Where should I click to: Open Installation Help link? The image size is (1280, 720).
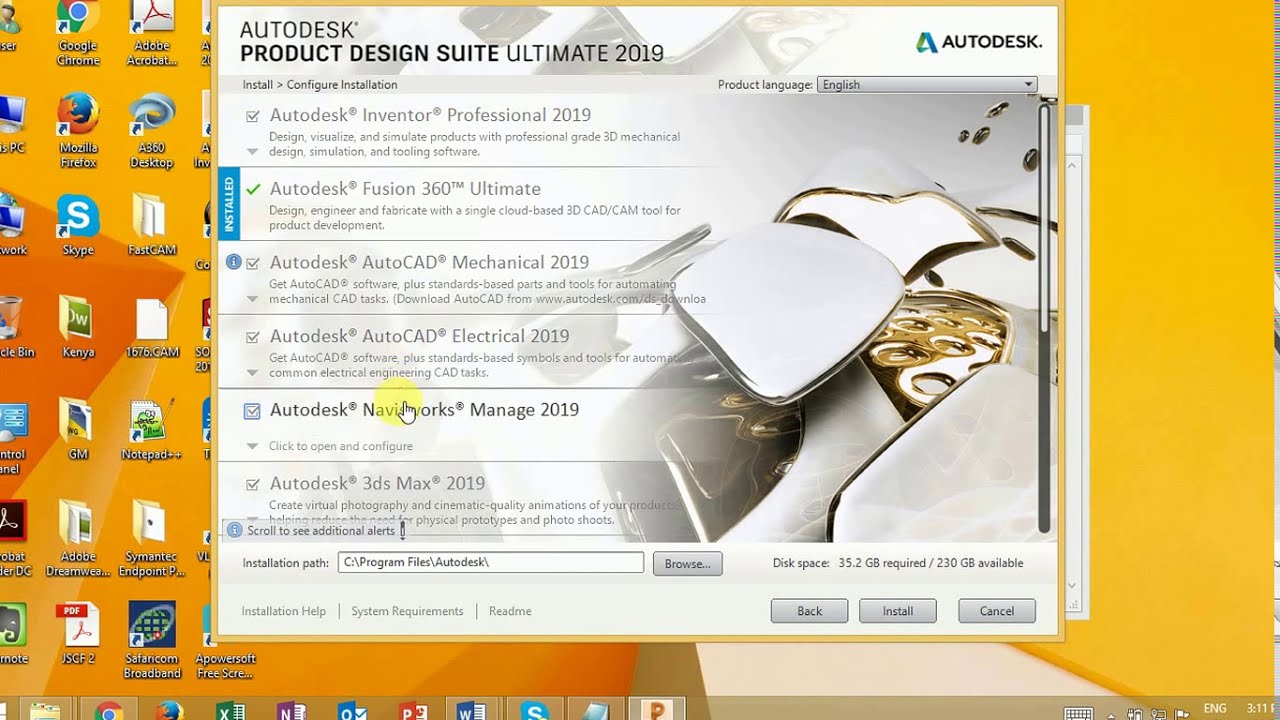coord(284,611)
